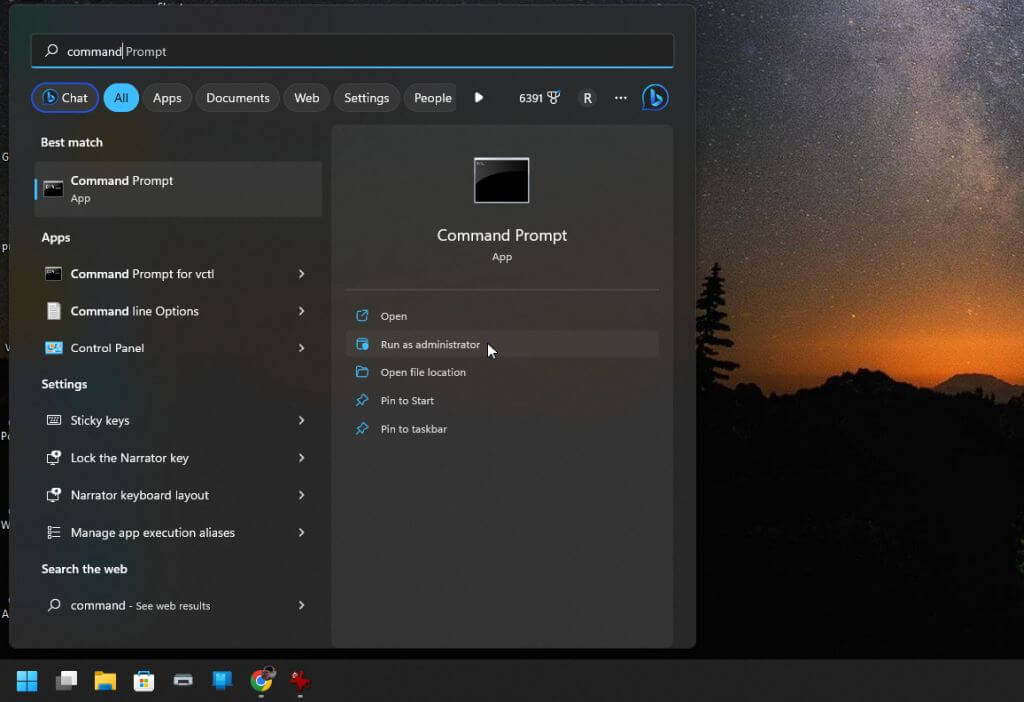Switch to the Documents filter tab
Screen dimensions: 1024x702
tap(238, 98)
